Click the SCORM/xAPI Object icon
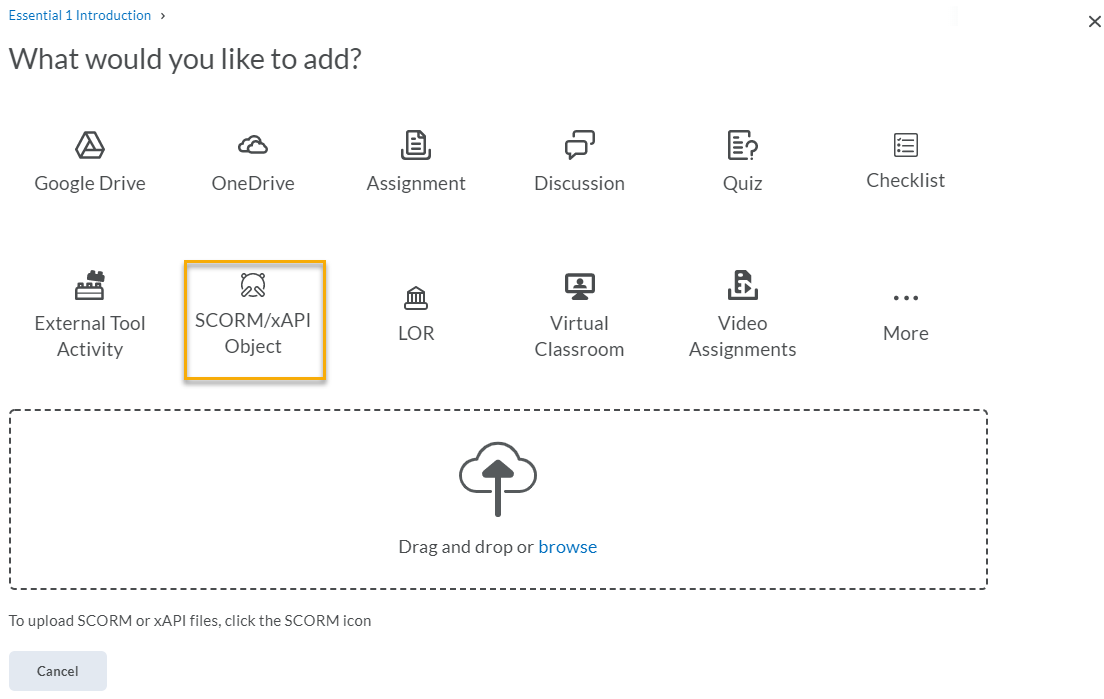 [x=253, y=285]
